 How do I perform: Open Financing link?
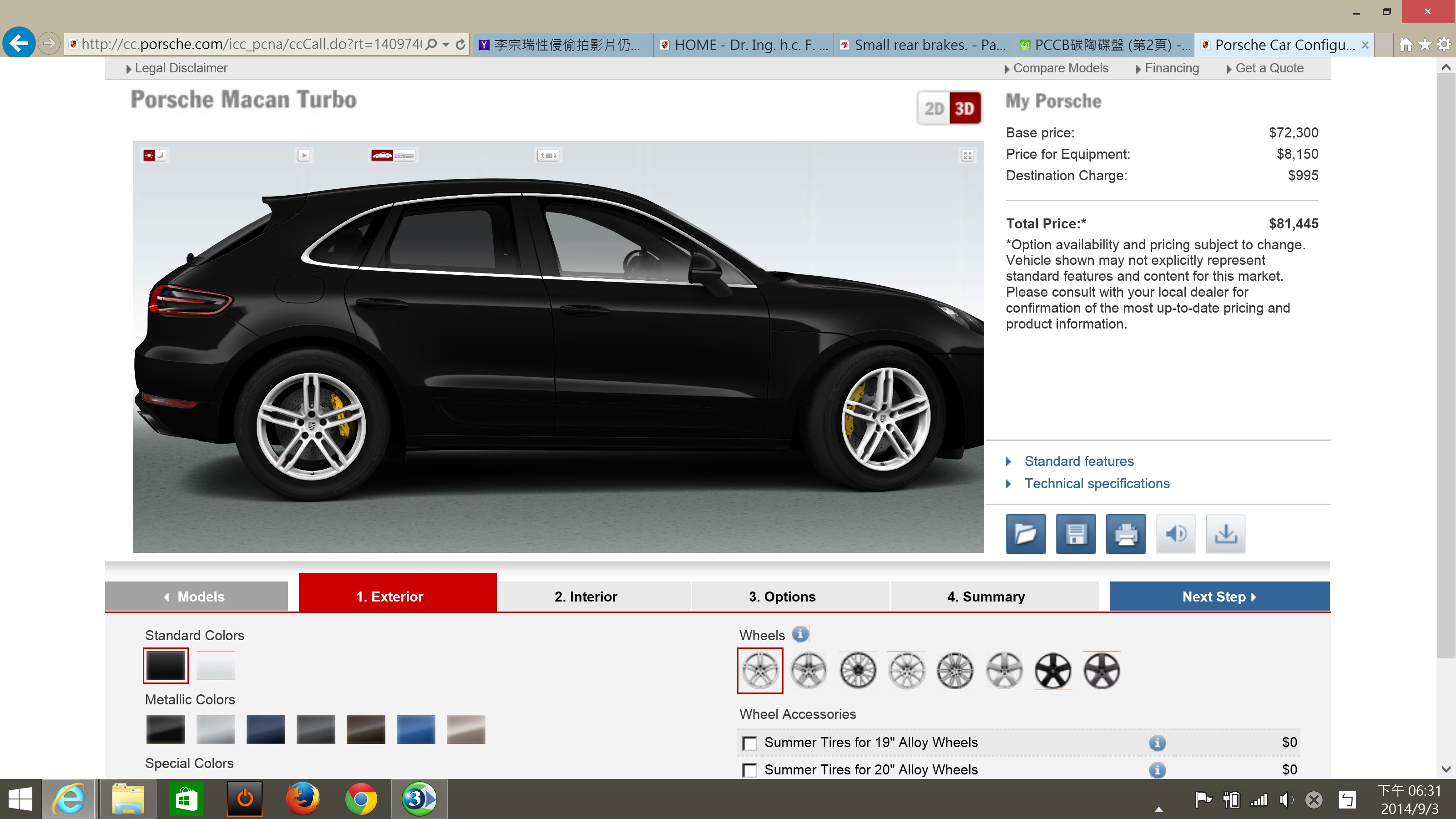tap(1171, 68)
